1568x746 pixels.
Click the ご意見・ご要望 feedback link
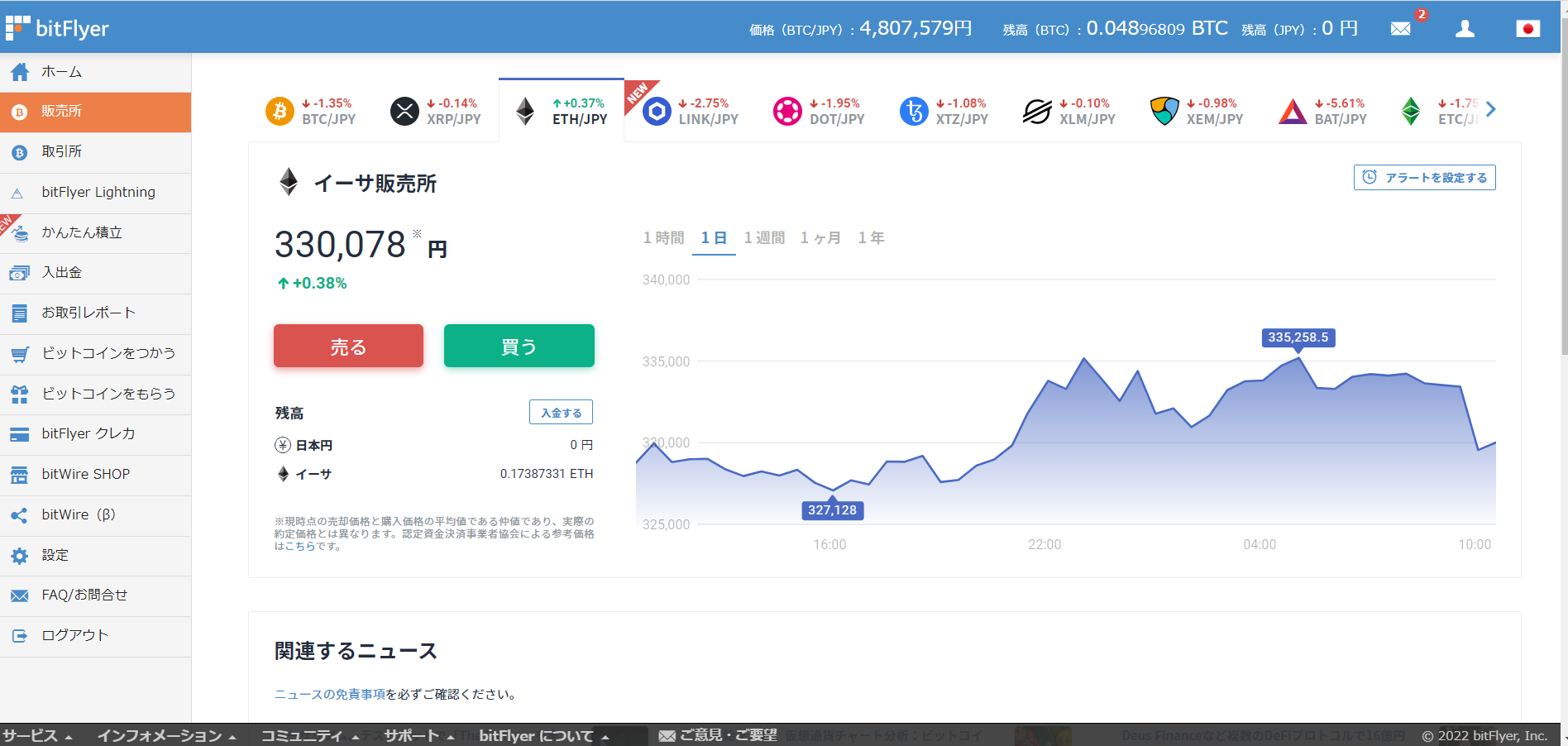pos(718,735)
